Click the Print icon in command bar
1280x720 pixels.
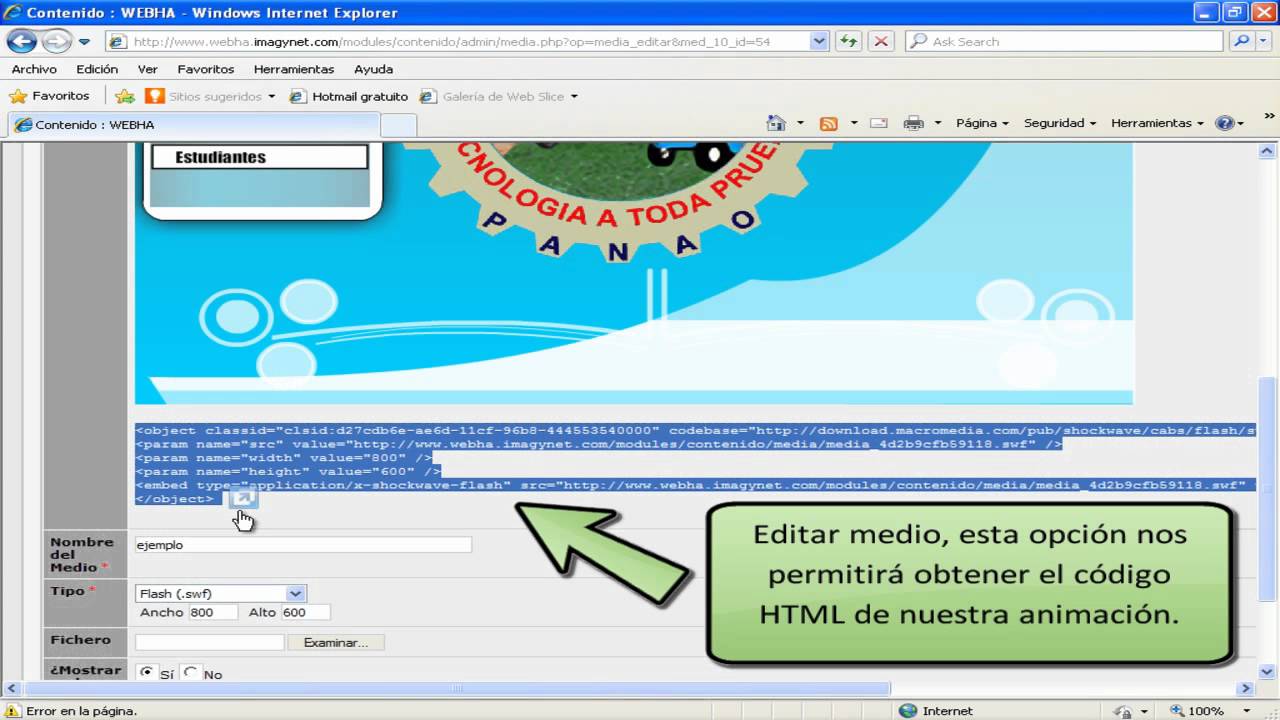pyautogui.click(x=913, y=123)
